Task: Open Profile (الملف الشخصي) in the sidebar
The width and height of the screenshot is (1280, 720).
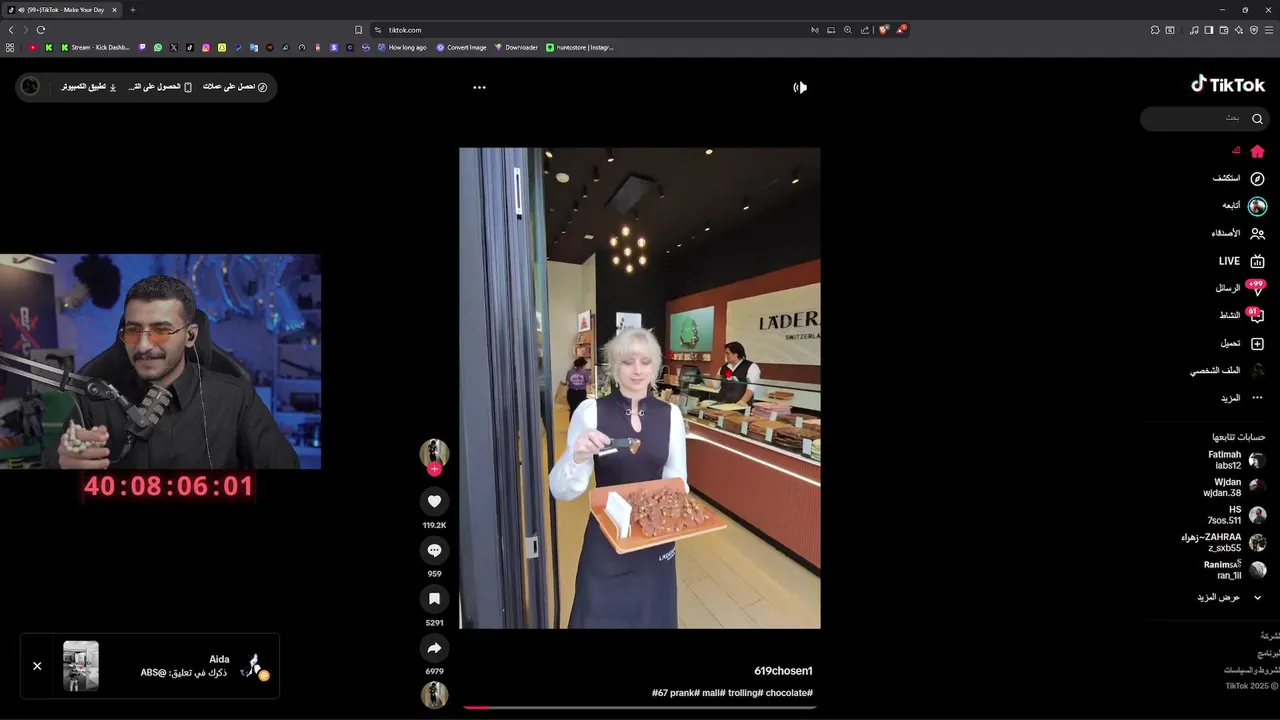Action: click(x=1227, y=370)
